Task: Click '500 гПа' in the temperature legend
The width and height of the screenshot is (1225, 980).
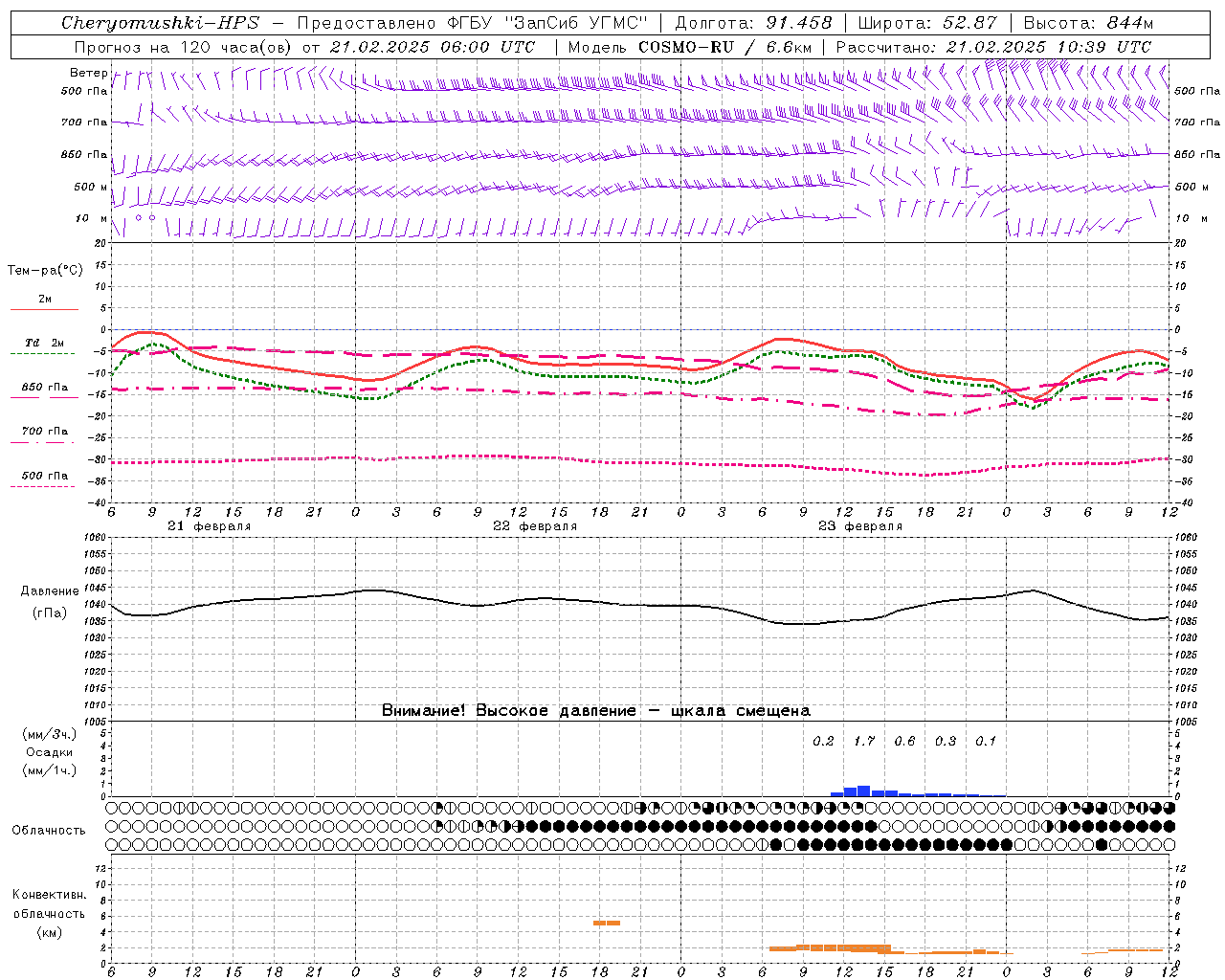Action: [x=45, y=476]
